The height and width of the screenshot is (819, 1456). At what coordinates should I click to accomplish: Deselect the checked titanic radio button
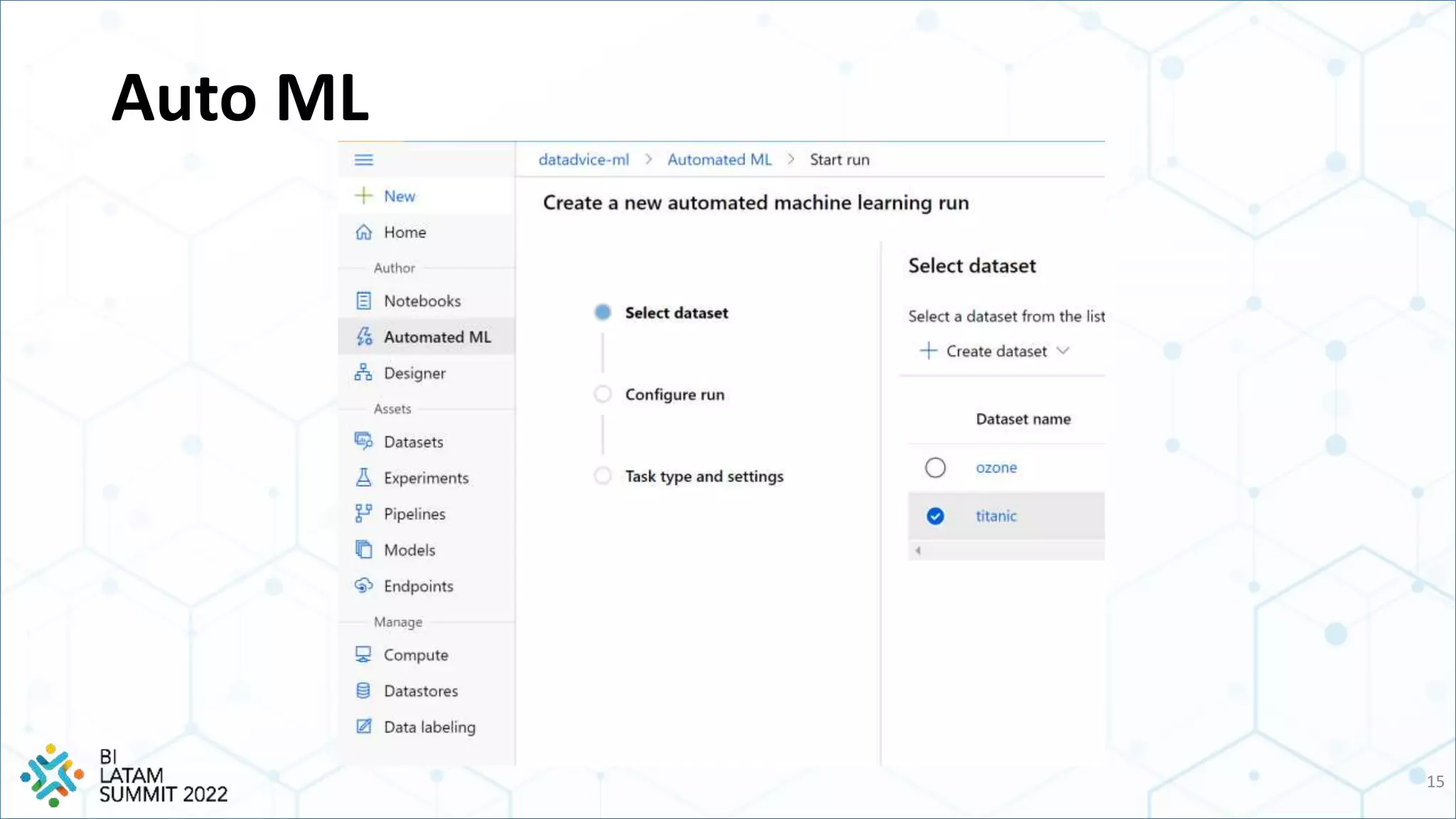click(935, 516)
